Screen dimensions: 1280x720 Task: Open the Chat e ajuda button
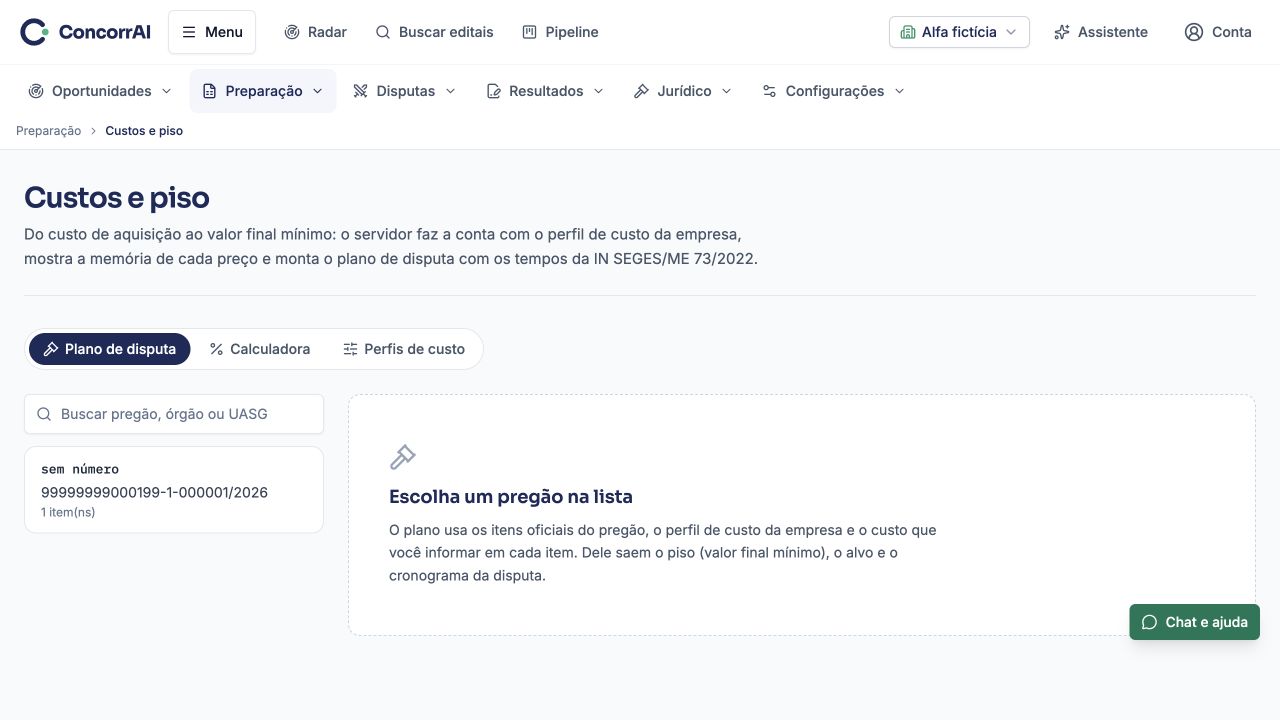click(x=1195, y=622)
